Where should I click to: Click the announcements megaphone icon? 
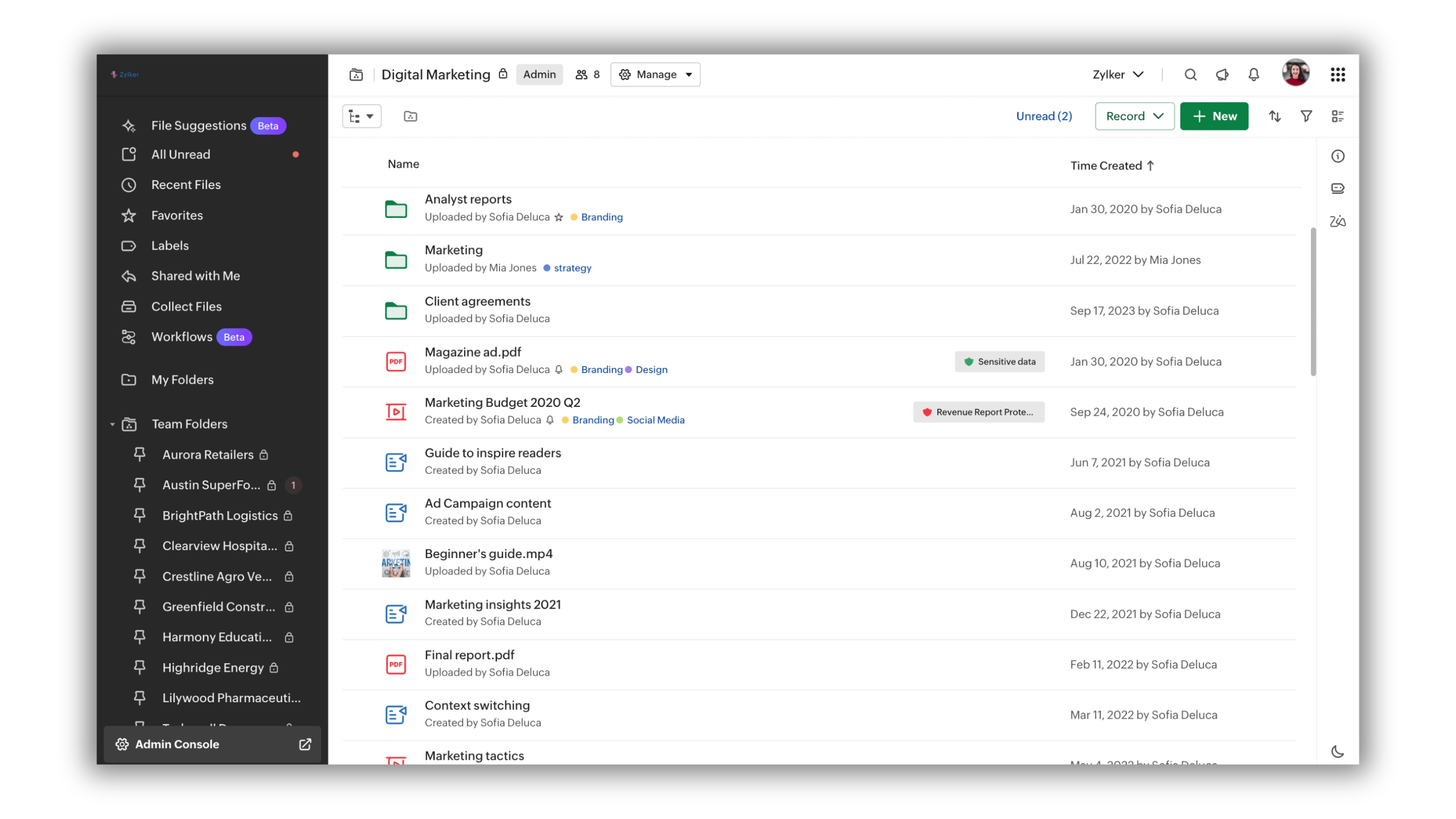tap(1222, 74)
